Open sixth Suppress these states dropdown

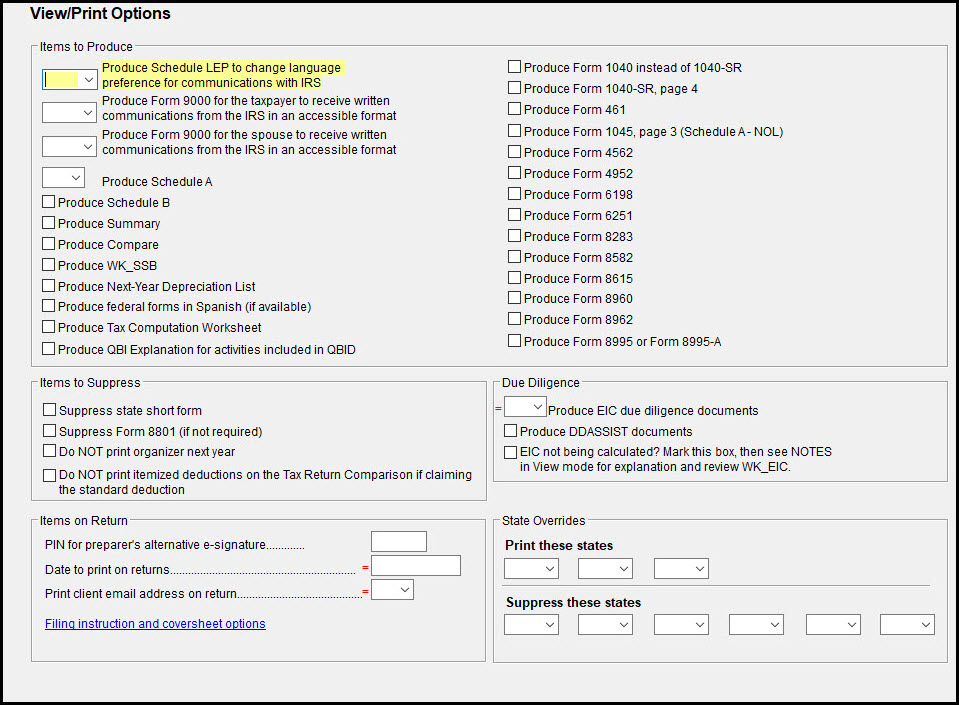pos(908,625)
